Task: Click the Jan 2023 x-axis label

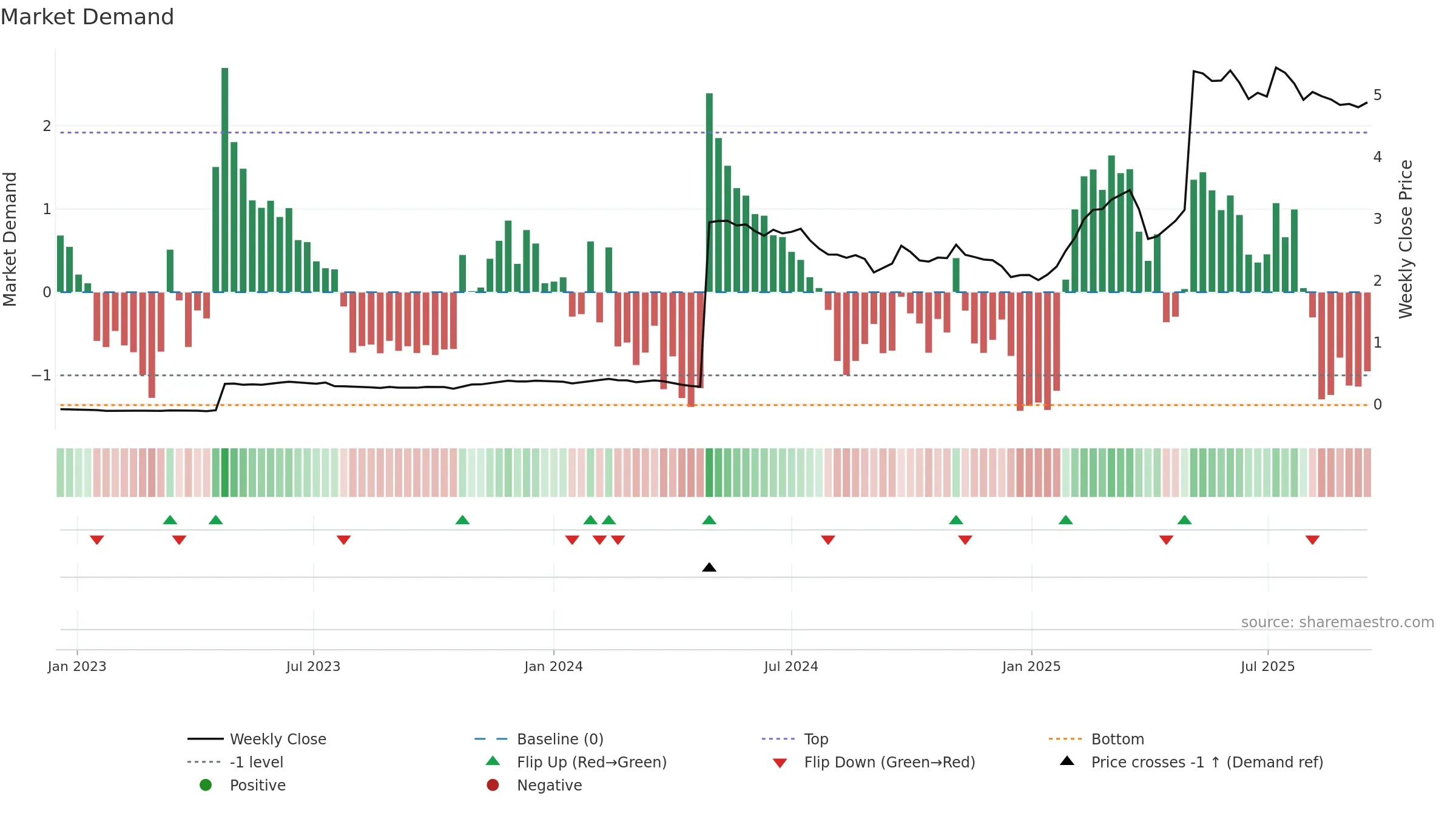Action: [77, 666]
